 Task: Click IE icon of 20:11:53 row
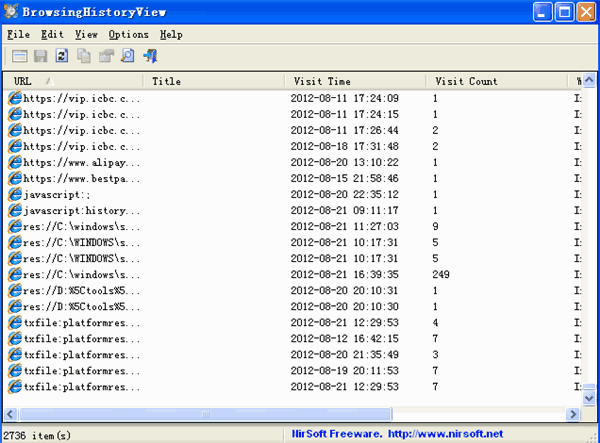pos(15,371)
